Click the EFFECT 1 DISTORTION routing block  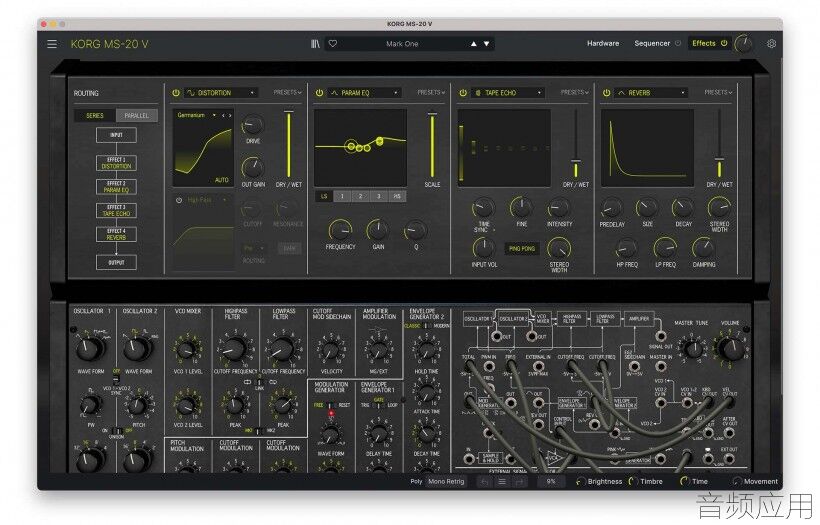pyautogui.click(x=116, y=163)
